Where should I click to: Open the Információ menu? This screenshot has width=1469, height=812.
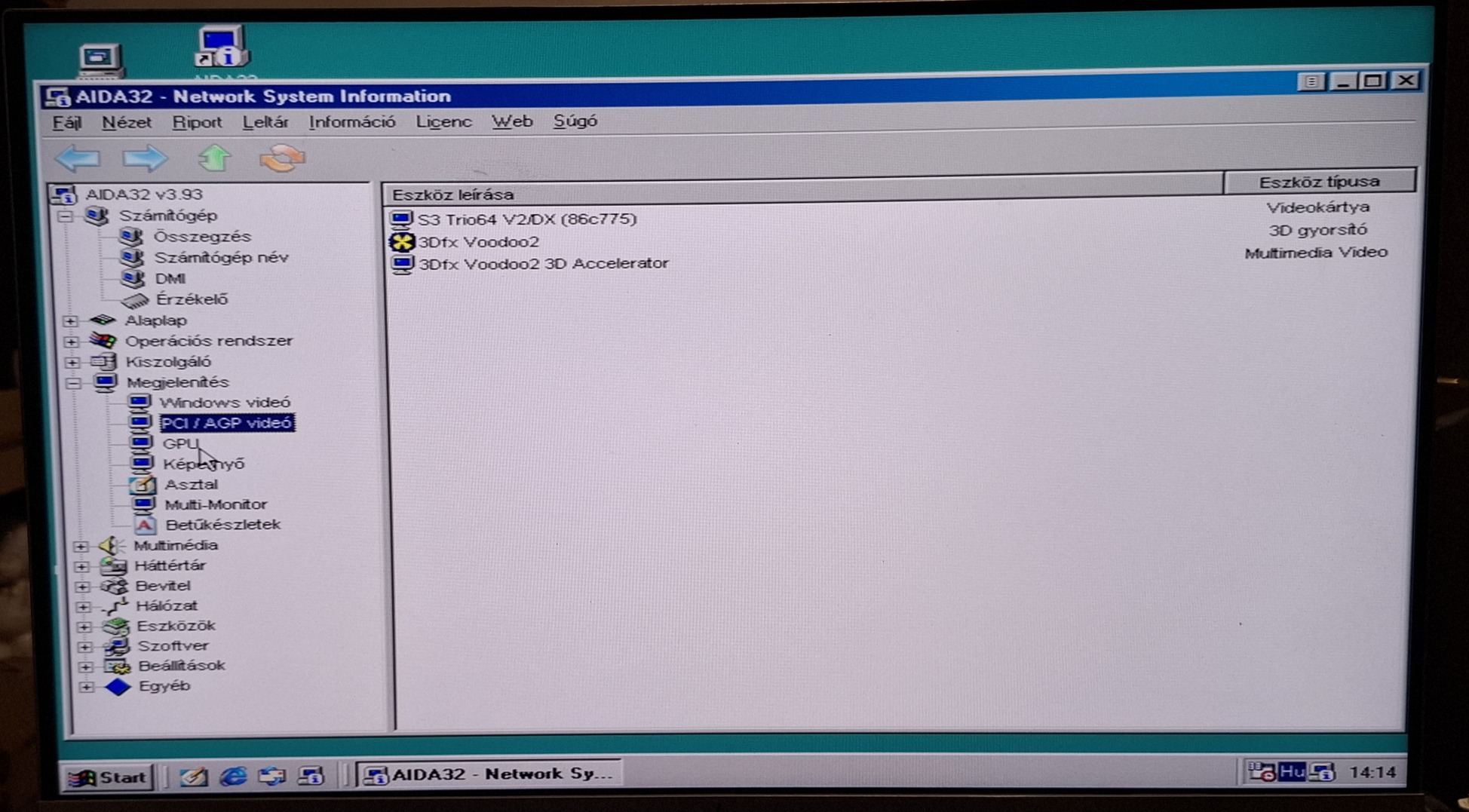352,122
